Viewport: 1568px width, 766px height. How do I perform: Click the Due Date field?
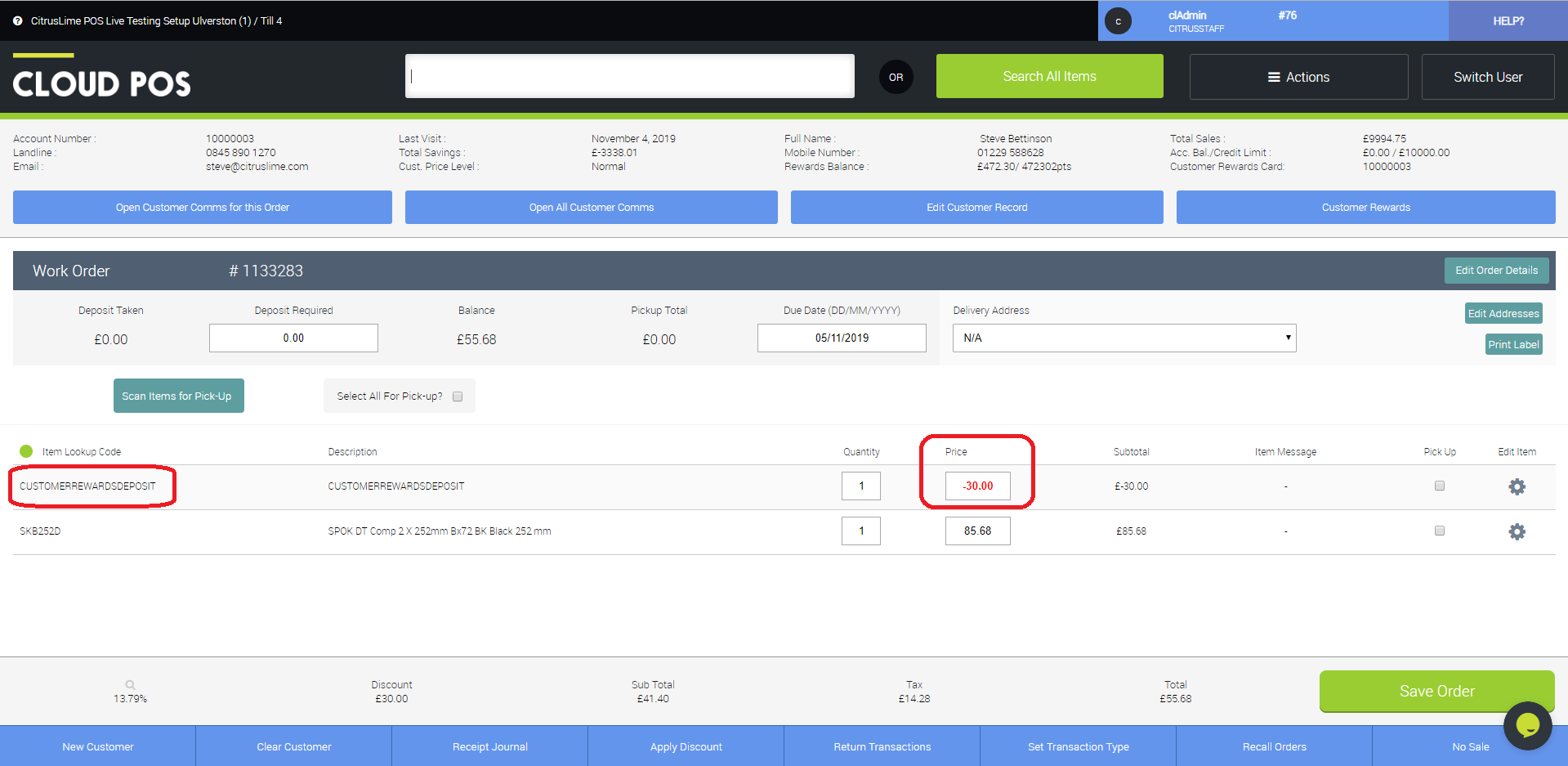(841, 338)
